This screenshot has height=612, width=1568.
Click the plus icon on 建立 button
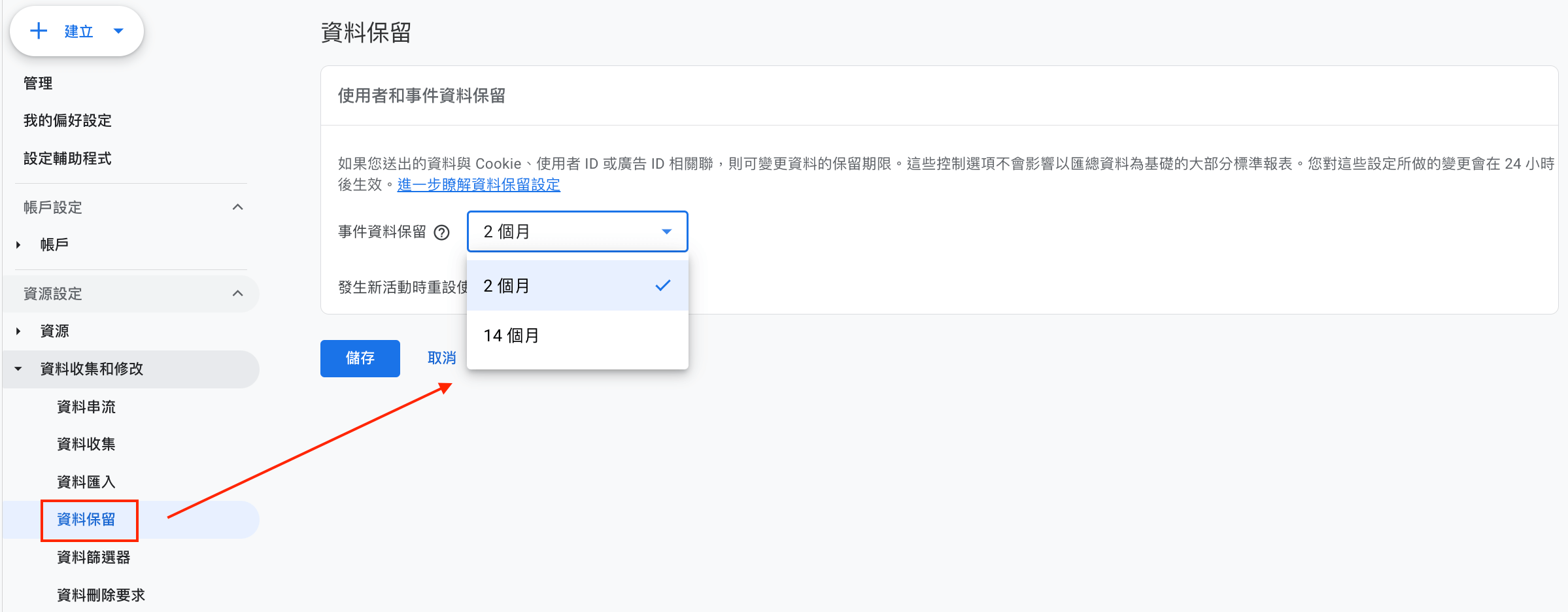tap(39, 31)
